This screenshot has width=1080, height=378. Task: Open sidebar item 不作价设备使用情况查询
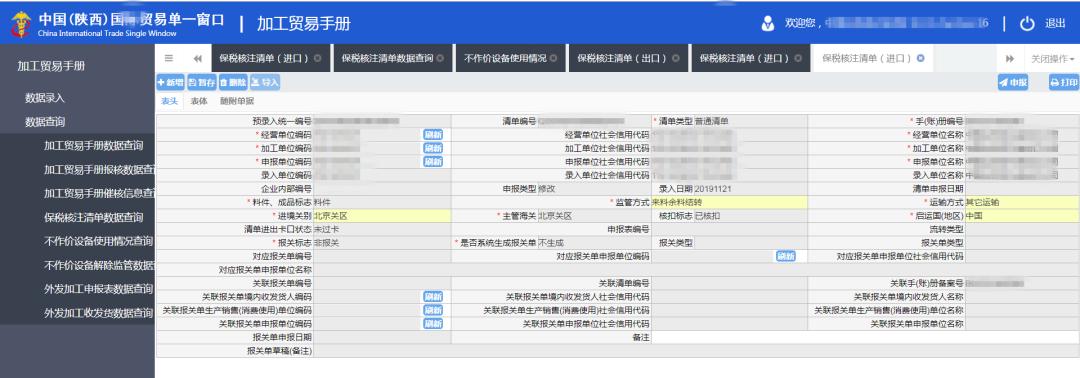[98, 241]
